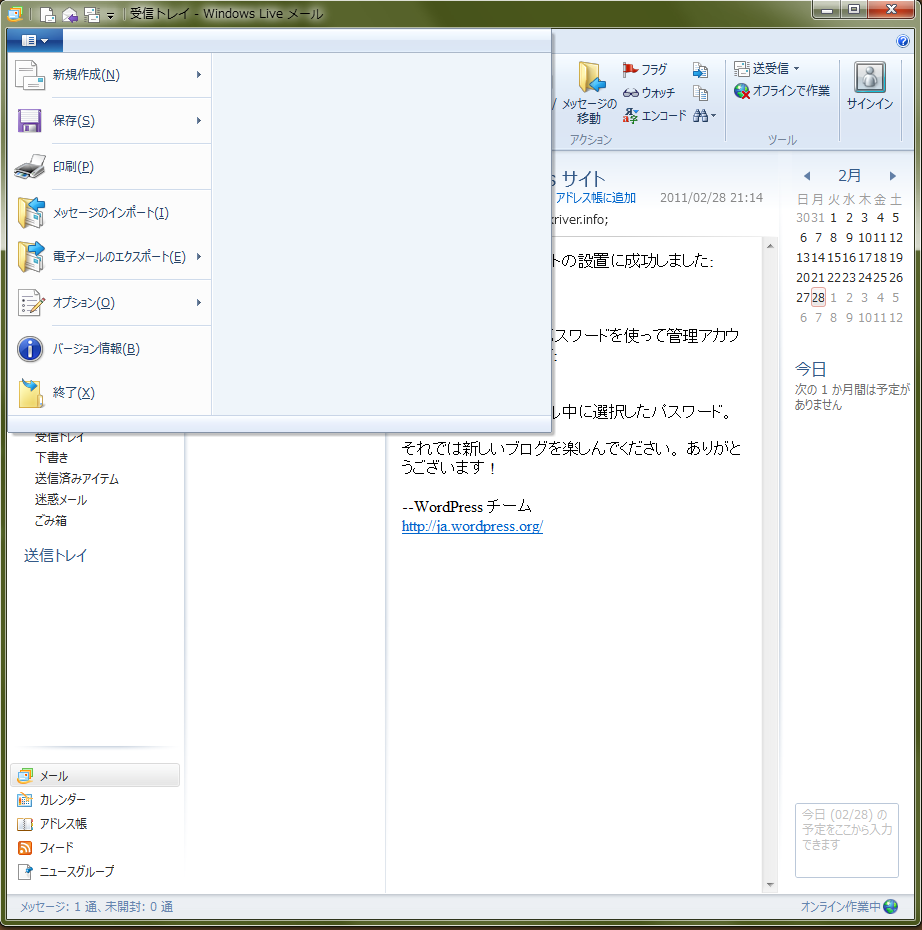Click the Sign in (サインイン) icon
Screen dimensions: 922x930
point(869,78)
